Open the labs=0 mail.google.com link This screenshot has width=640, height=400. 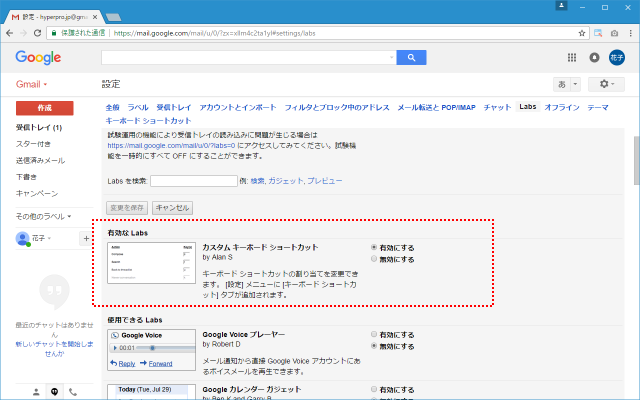pos(171,145)
